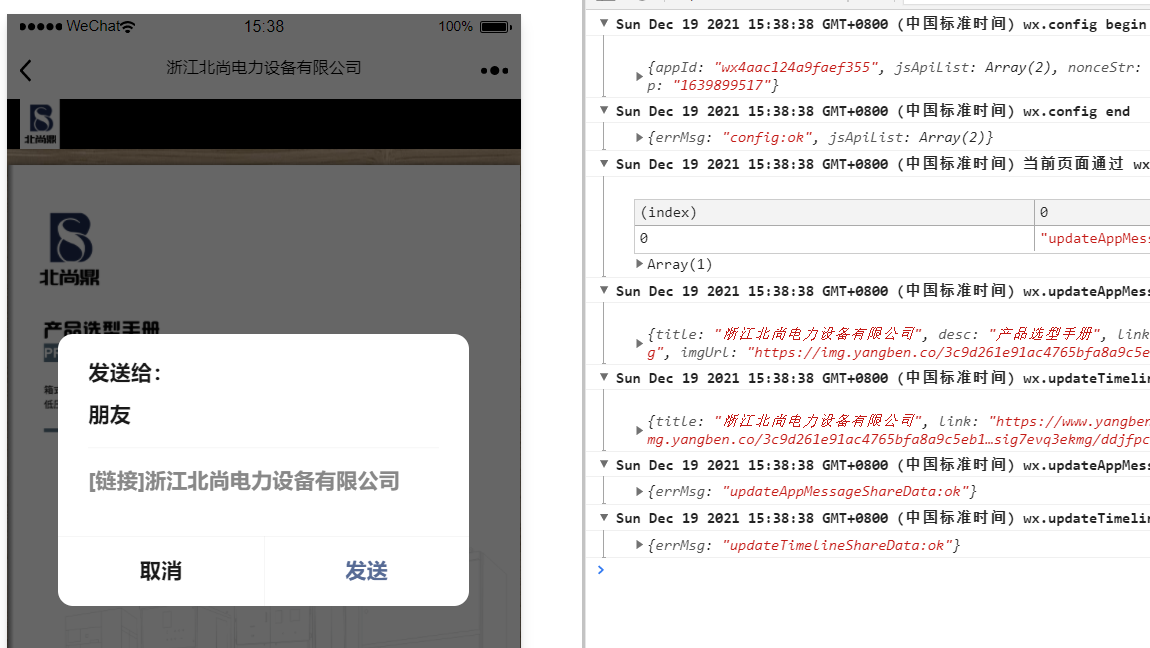Collapse the second wx.updateAppMessage log group

[x=604, y=465]
